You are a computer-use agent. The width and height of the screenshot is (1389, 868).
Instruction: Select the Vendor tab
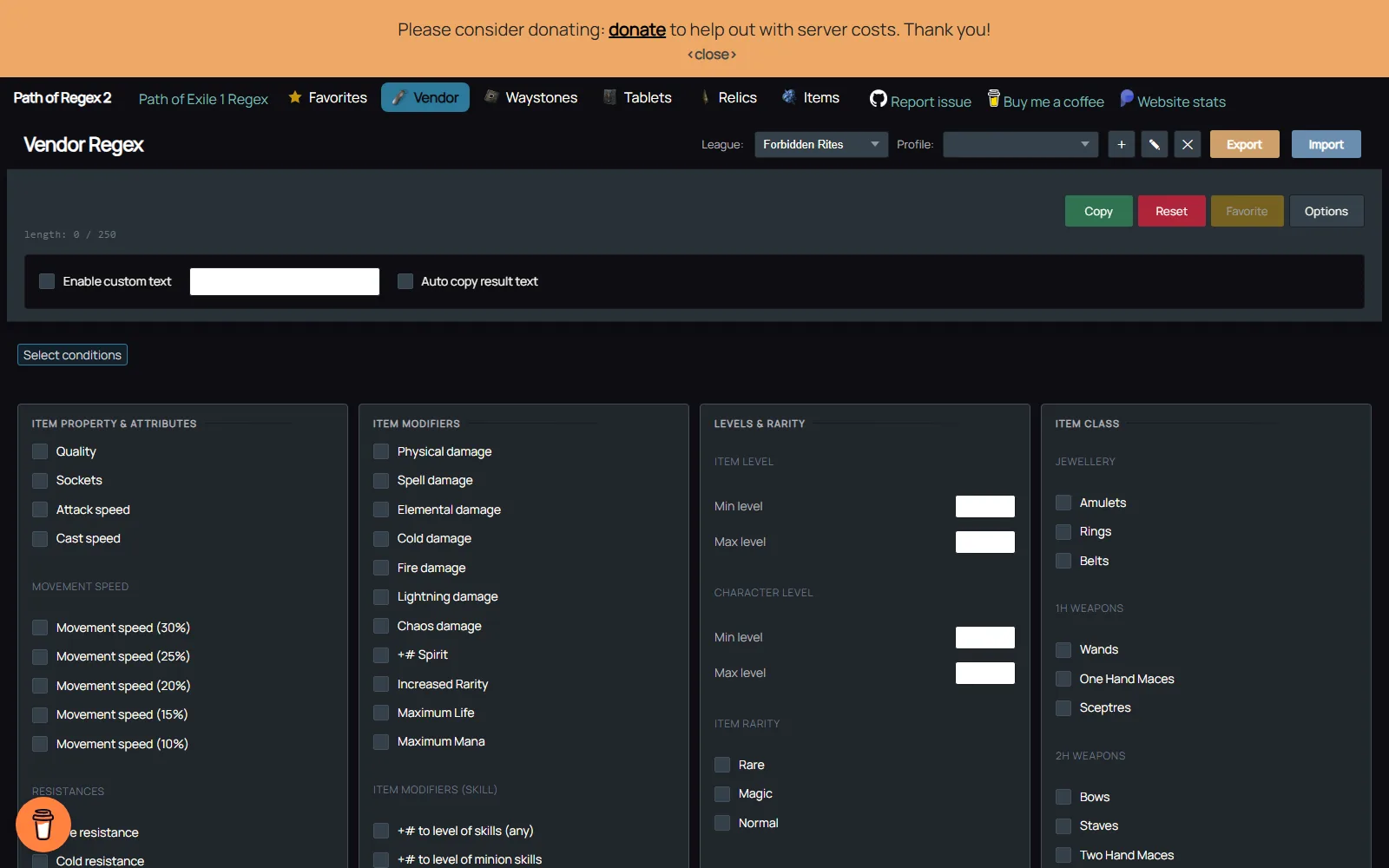coord(425,97)
